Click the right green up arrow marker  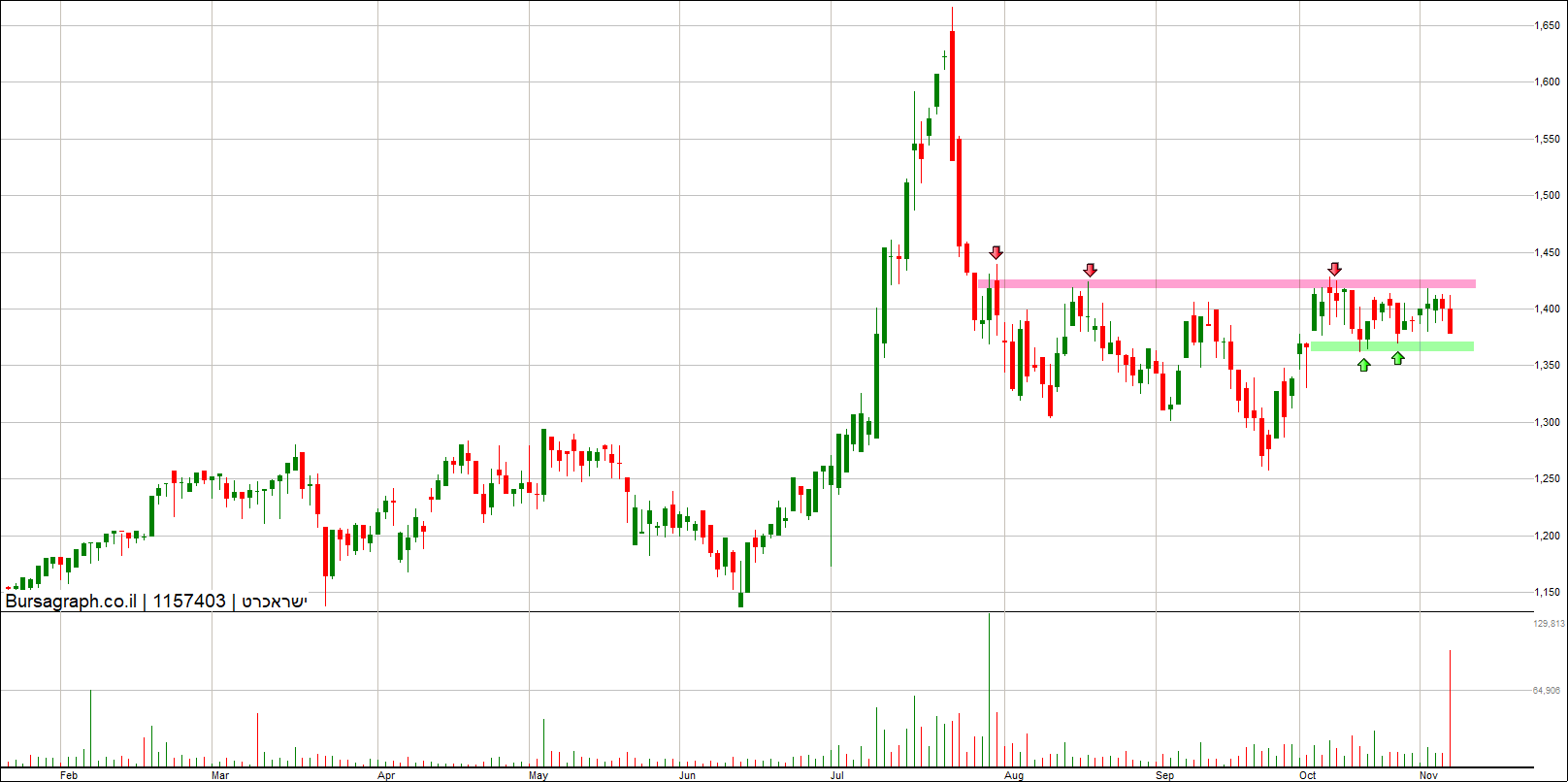pyautogui.click(x=1398, y=358)
